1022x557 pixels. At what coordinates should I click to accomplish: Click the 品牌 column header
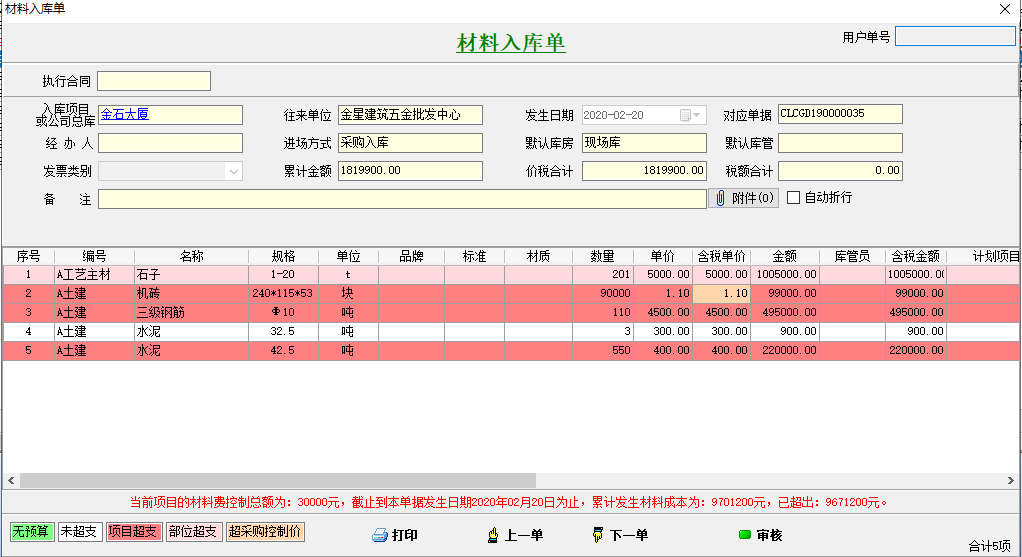point(411,257)
